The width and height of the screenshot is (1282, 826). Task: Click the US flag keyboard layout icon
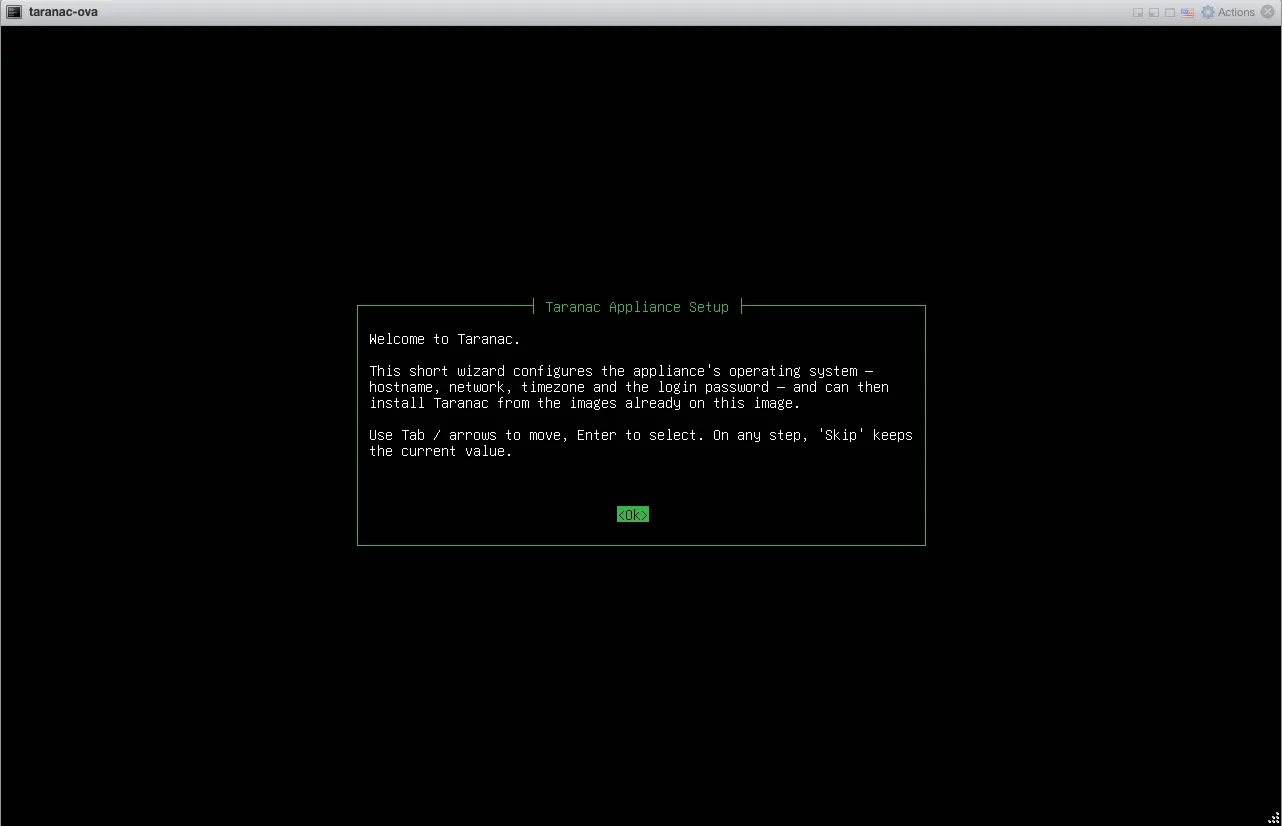(1187, 12)
